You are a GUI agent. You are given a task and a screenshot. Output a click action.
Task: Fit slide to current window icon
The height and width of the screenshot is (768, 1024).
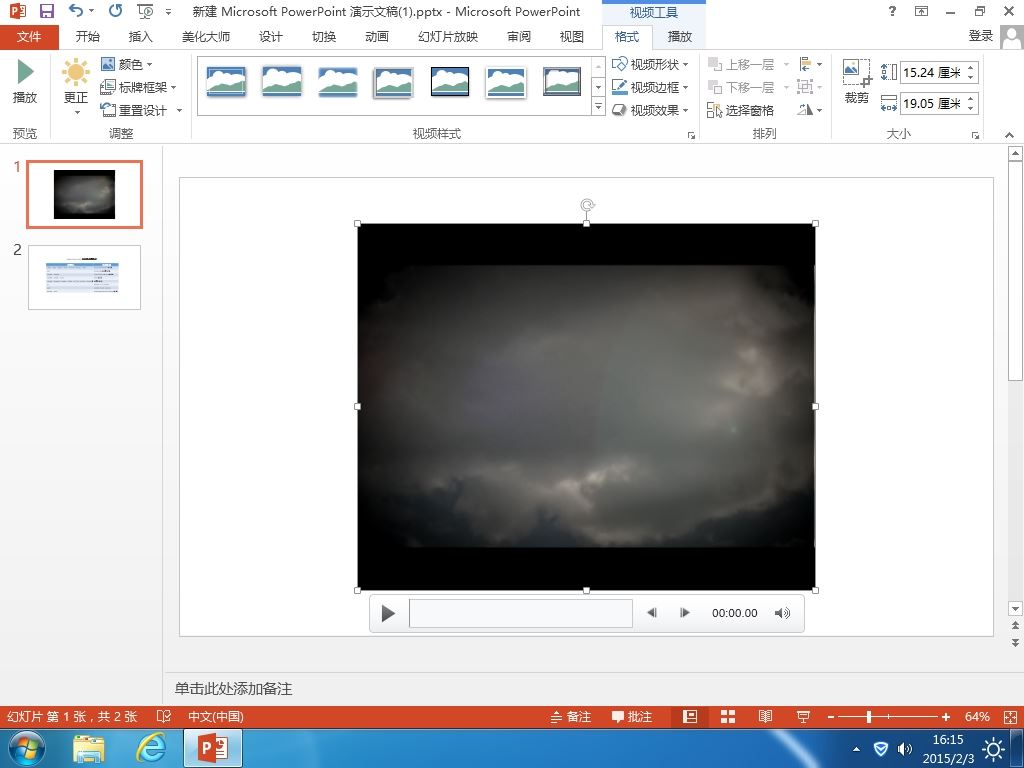1010,716
